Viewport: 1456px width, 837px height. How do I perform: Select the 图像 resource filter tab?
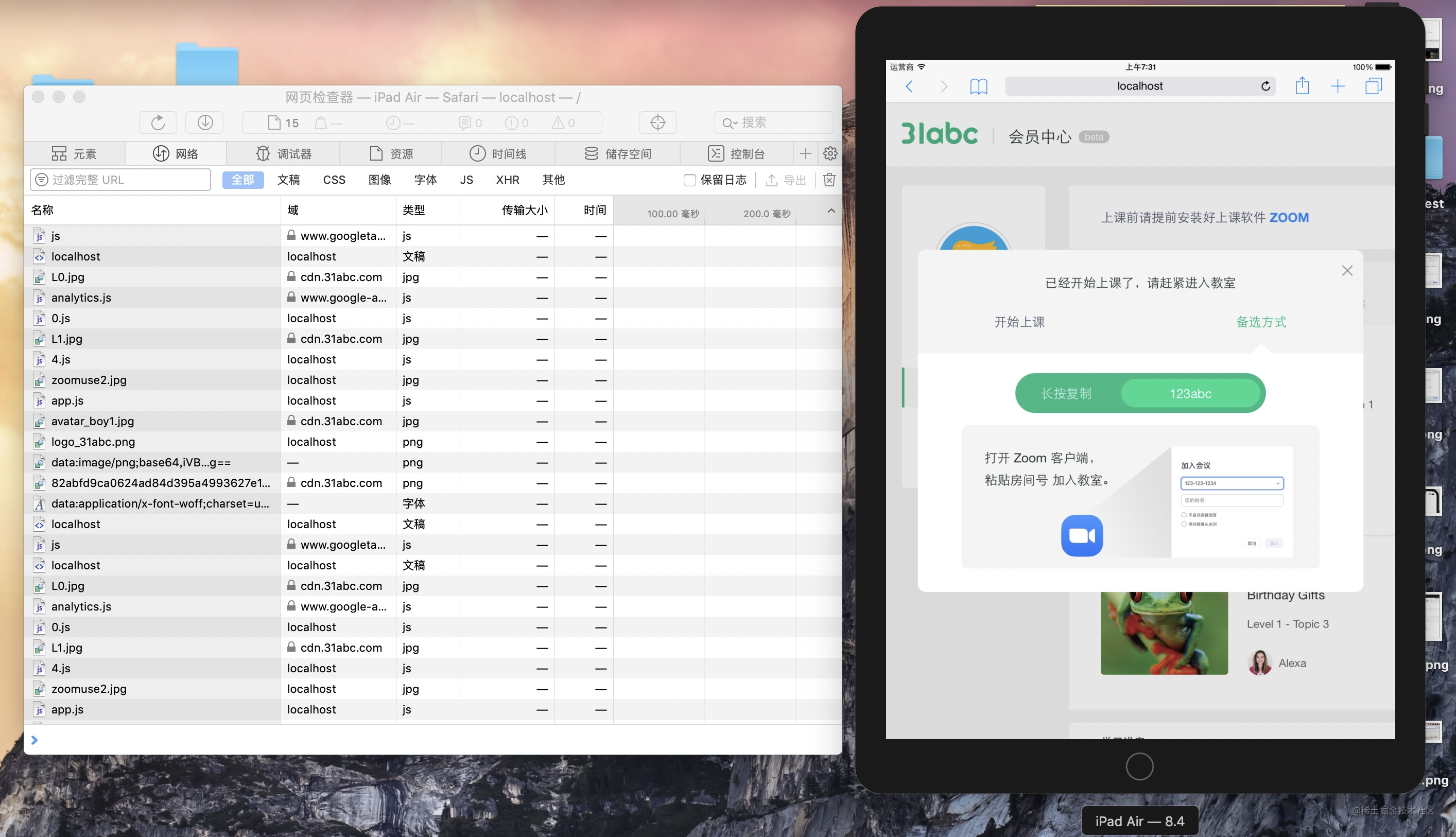tap(379, 179)
